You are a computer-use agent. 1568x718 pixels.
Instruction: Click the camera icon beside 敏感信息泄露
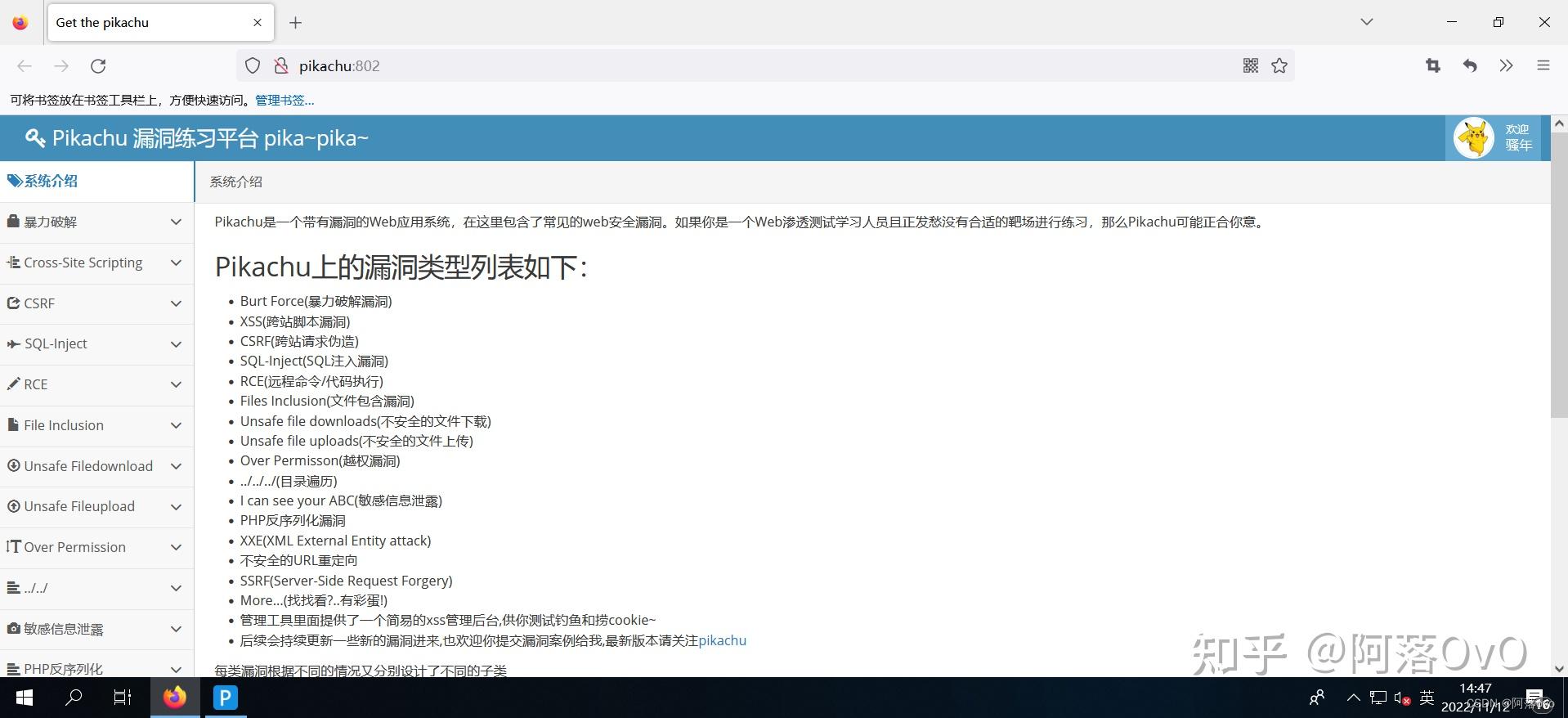(x=13, y=629)
